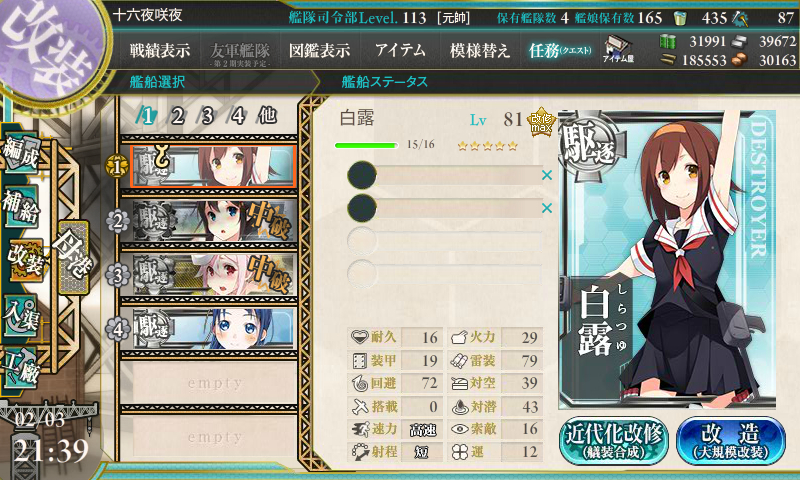
Task: Select the 入渠 repair dock sidebar icon
Action: coord(20,315)
